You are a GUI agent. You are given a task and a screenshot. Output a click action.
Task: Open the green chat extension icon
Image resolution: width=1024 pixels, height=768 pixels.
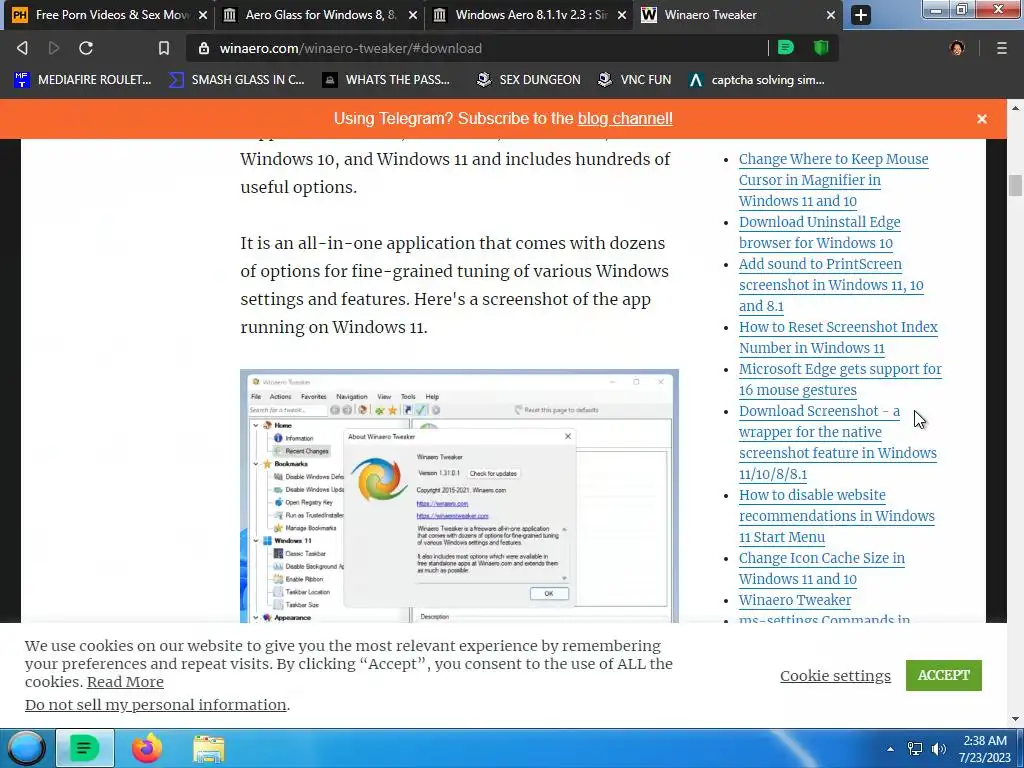coord(786,48)
